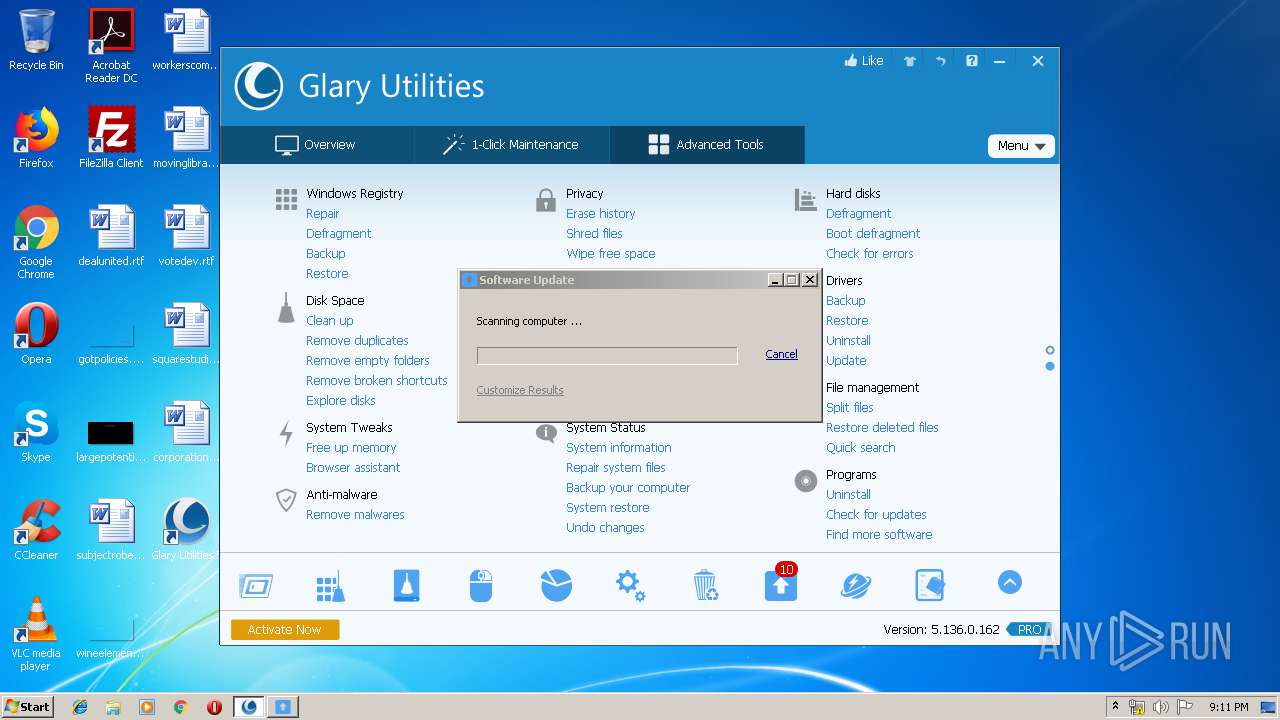Viewport: 1280px width, 720px height.
Task: Open Boot defragment link
Action: (873, 234)
